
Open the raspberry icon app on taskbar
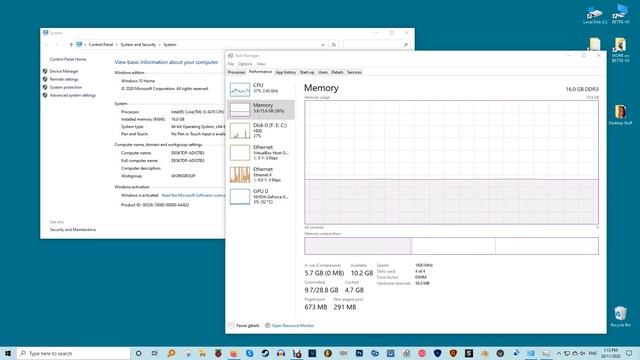(x=218, y=353)
